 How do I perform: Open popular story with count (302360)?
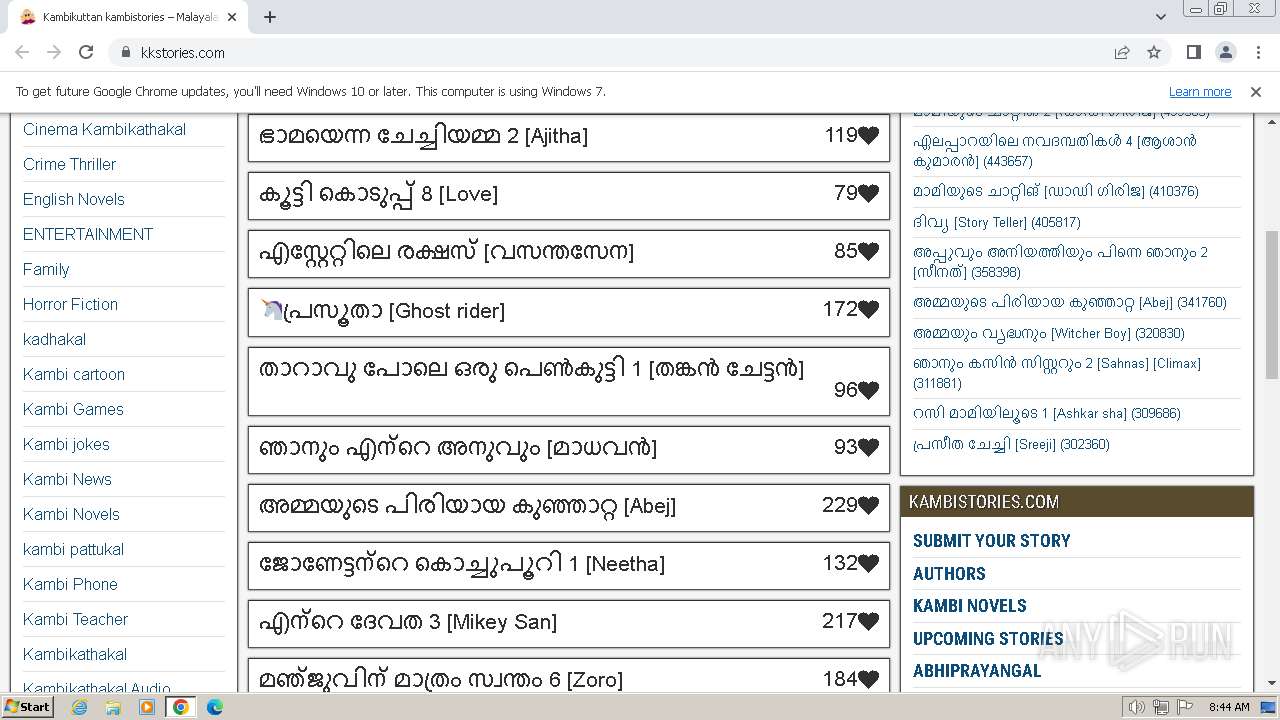pyautogui.click(x=1011, y=444)
